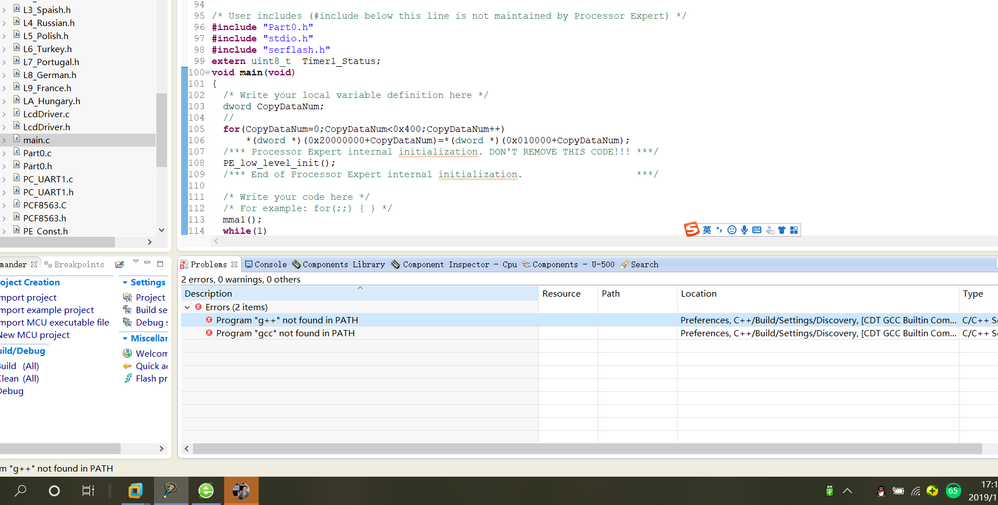
Task: Collapse main function fold marker at line 100
Action: point(207,72)
